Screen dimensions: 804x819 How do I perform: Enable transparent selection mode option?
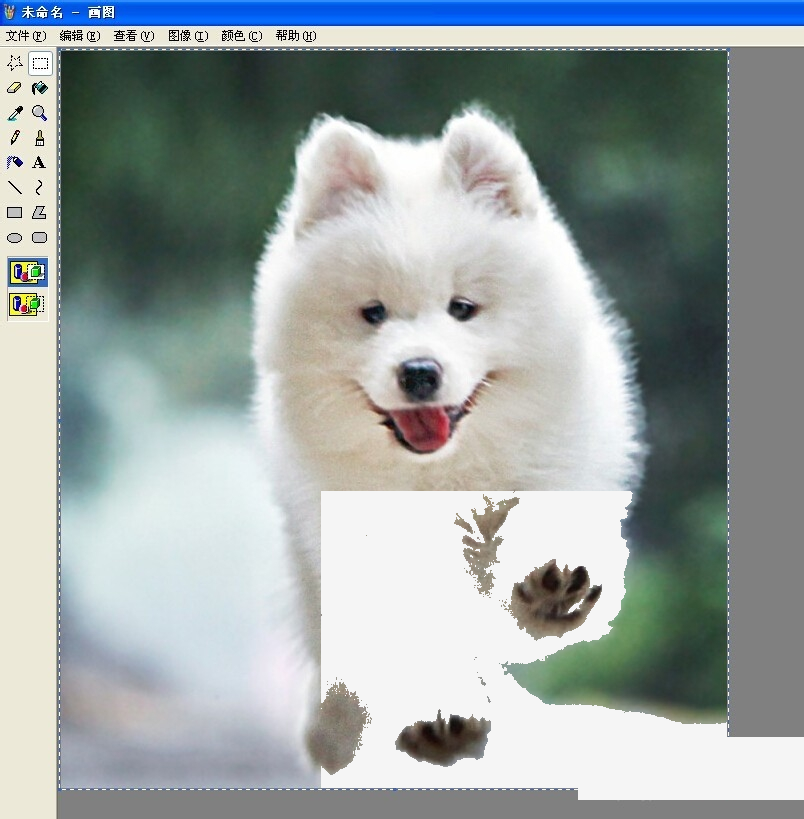pos(28,305)
